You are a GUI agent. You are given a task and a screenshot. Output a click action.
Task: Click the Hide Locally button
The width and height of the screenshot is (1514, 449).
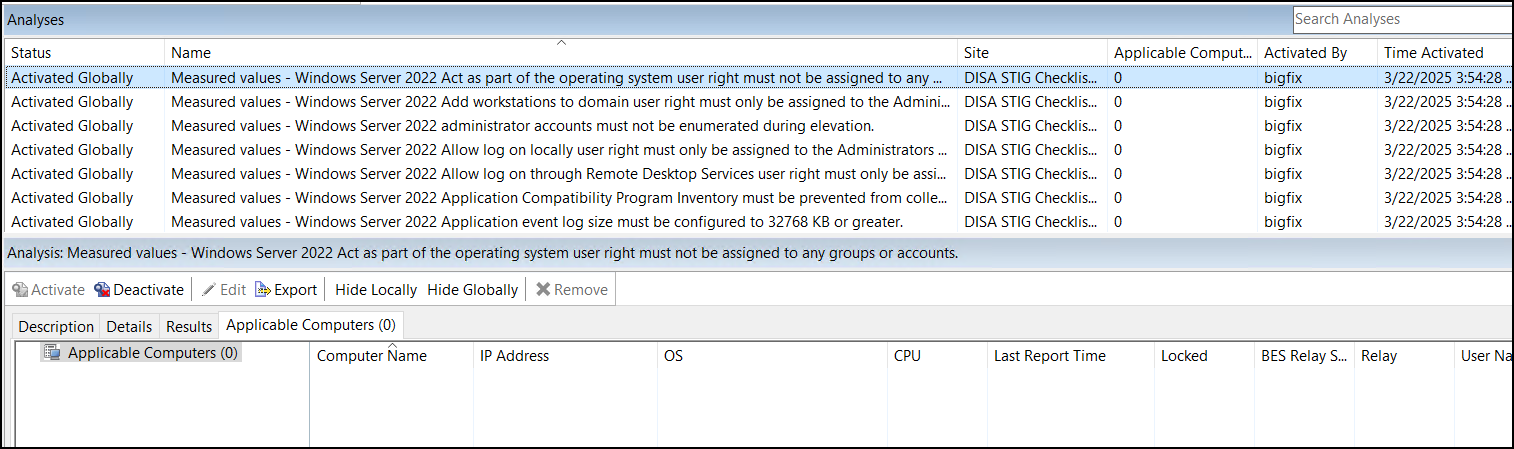(x=376, y=290)
